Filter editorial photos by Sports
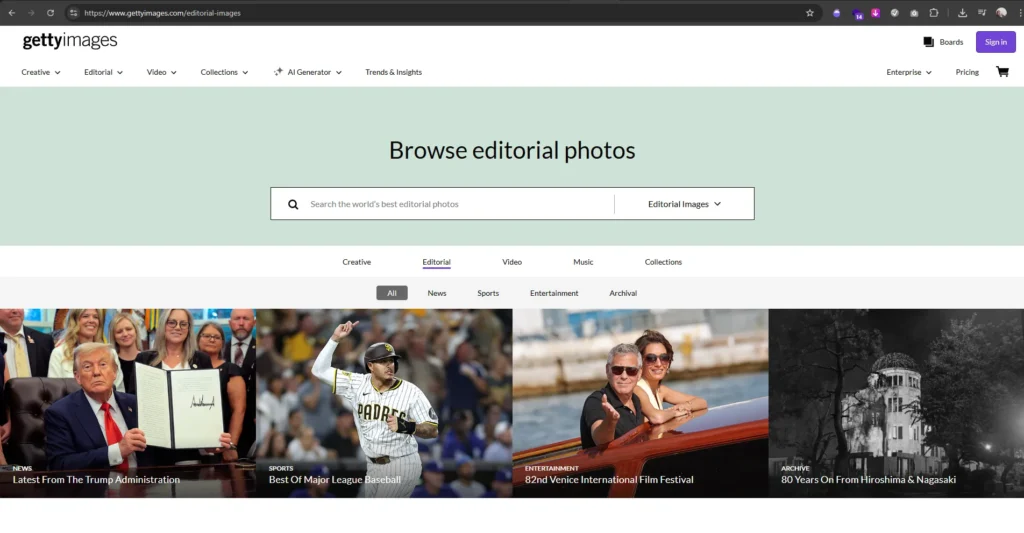 coord(488,293)
